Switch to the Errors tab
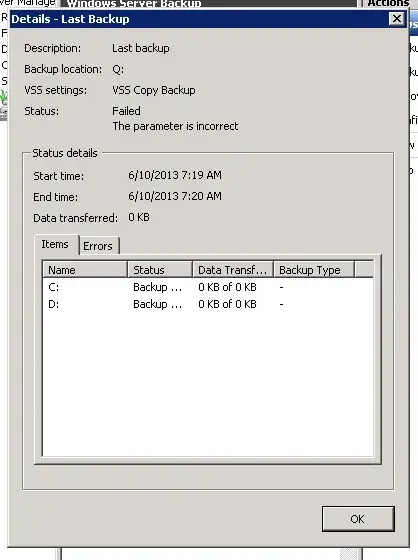Viewport: 418px width, 560px height. 99,246
